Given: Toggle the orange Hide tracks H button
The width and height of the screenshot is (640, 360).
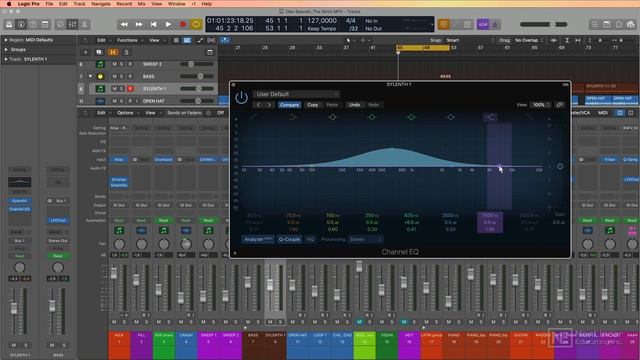Looking at the screenshot, I should click(113, 52).
